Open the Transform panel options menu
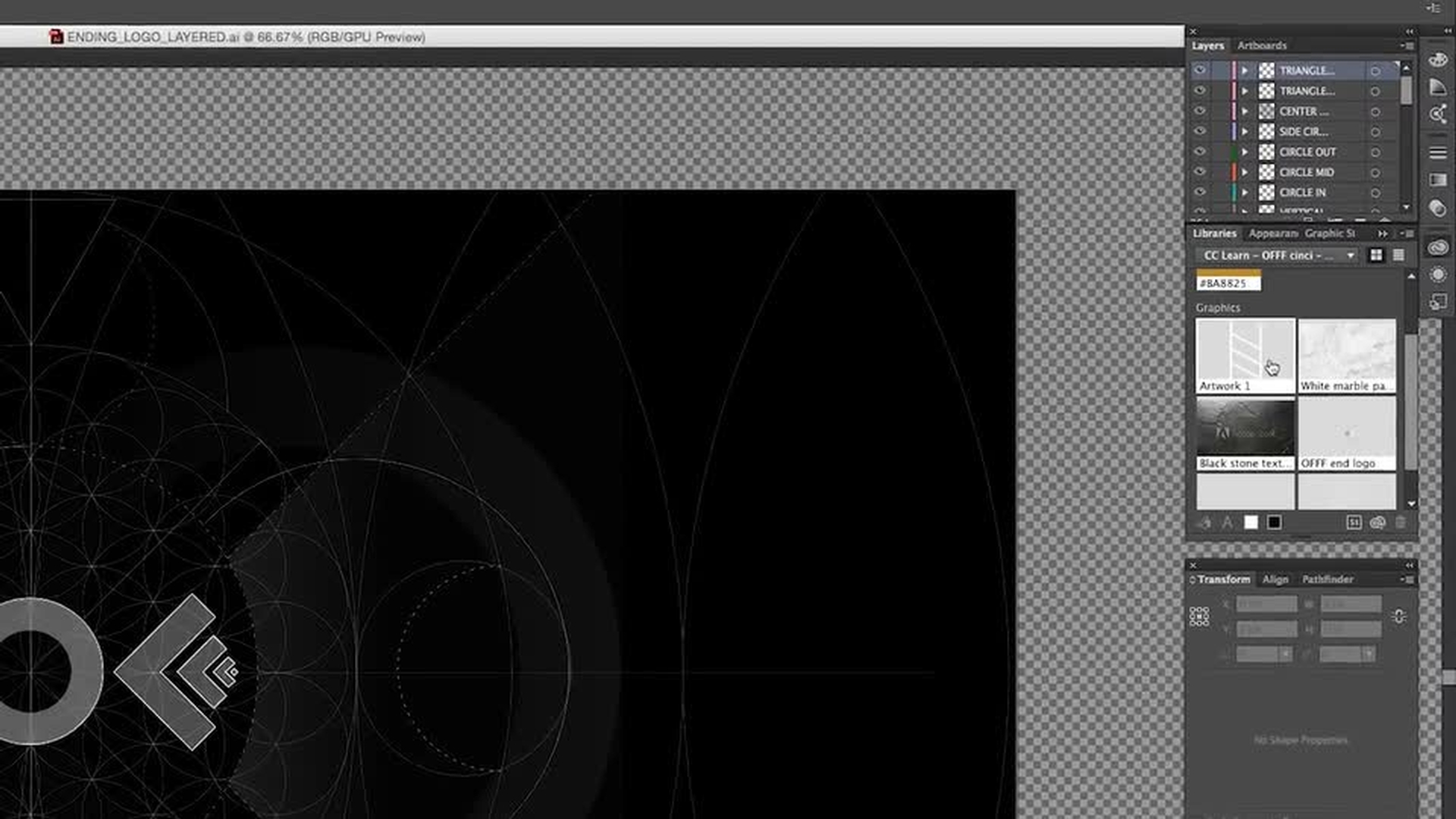The height and width of the screenshot is (819, 1456). pos(1407,579)
